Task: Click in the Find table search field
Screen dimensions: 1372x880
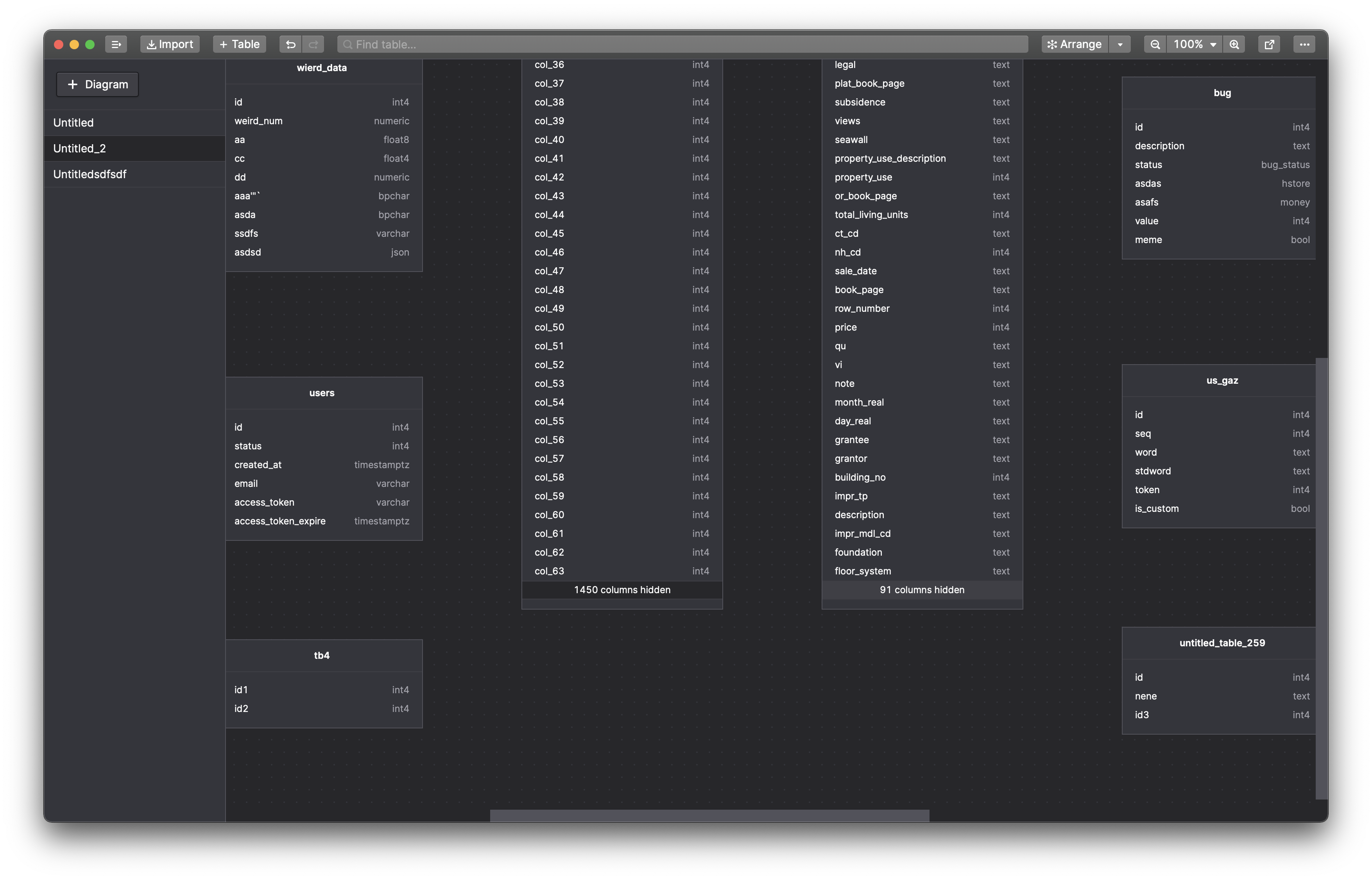Action: tap(683, 44)
